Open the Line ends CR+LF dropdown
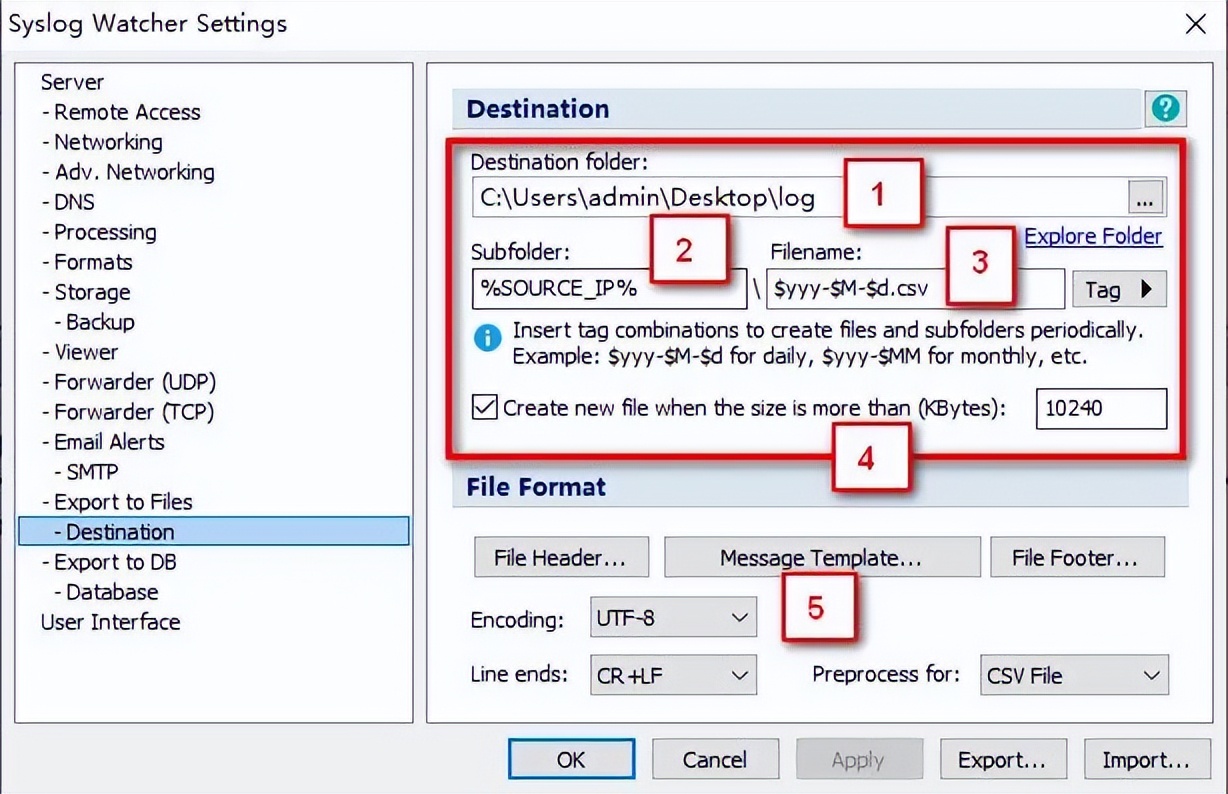1228x794 pixels. point(674,676)
